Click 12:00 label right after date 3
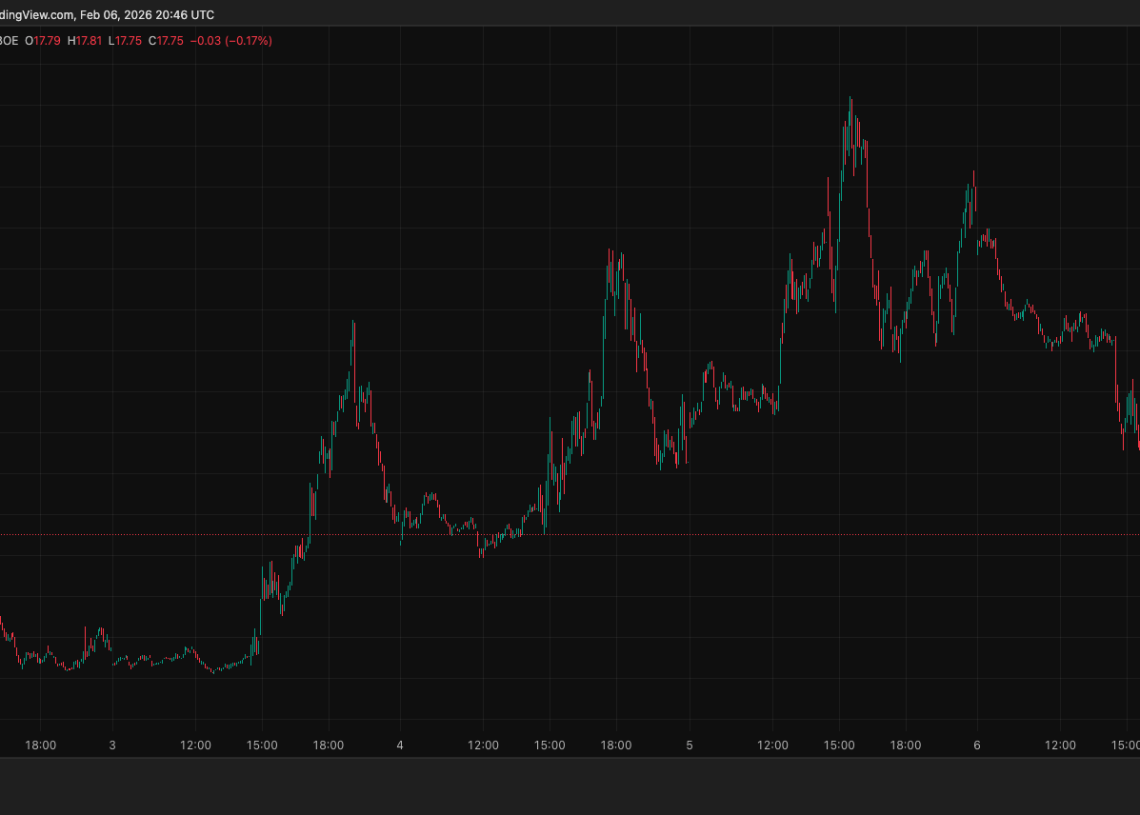1140x815 pixels. [195, 745]
